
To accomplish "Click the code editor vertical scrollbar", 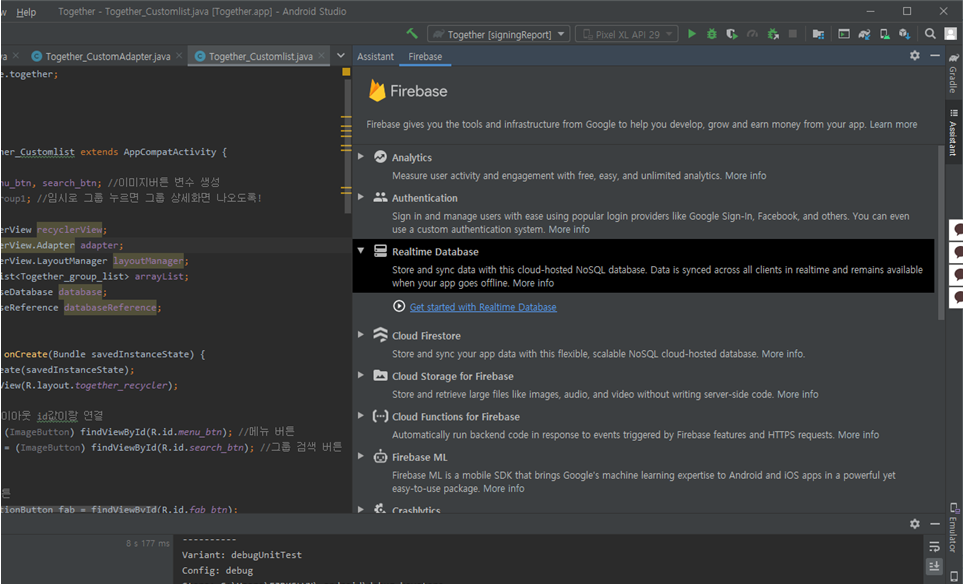I will pyautogui.click(x=348, y=146).
